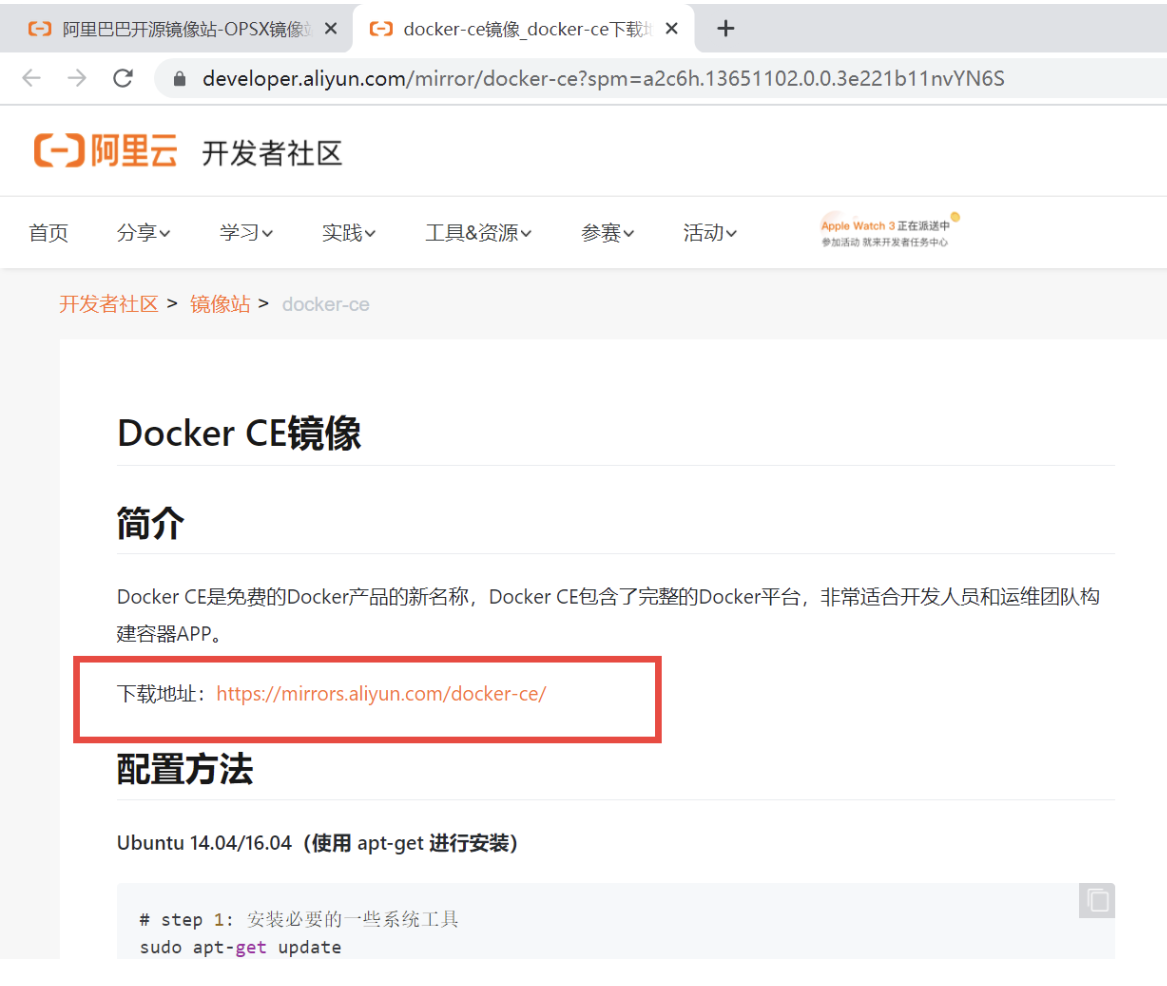This screenshot has height=986, width=1167.
Task: Close the 阿里巴巴开源镜像站 tab
Action: (x=331, y=28)
